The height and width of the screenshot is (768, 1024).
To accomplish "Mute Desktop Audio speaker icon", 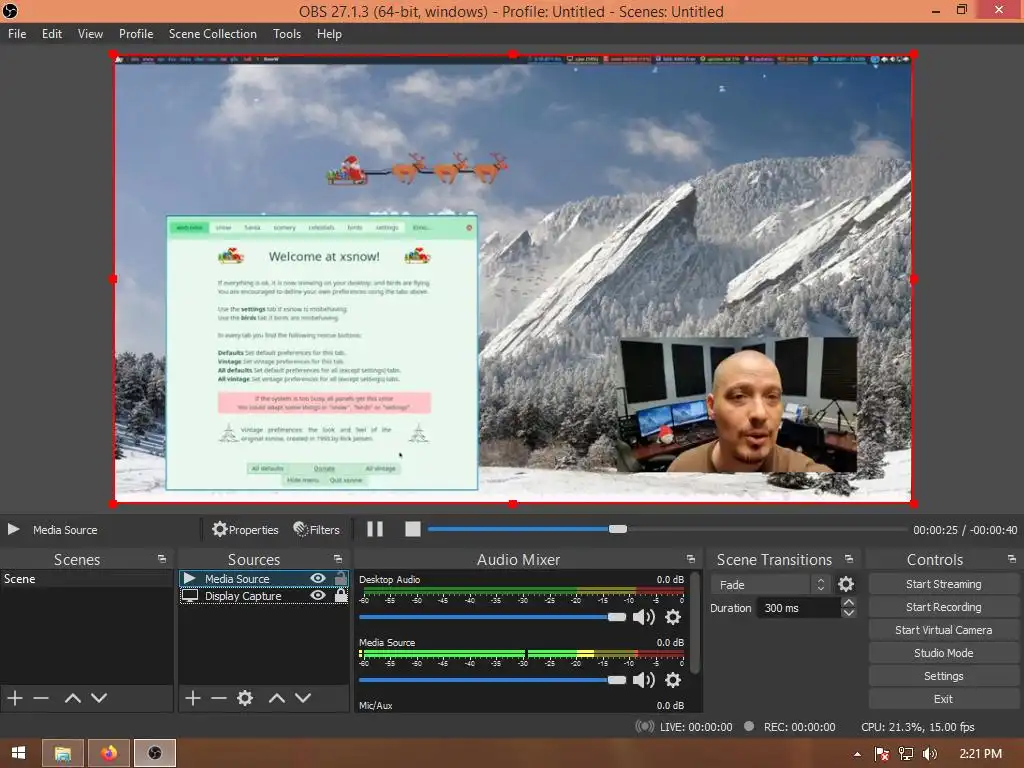I will click(x=644, y=617).
